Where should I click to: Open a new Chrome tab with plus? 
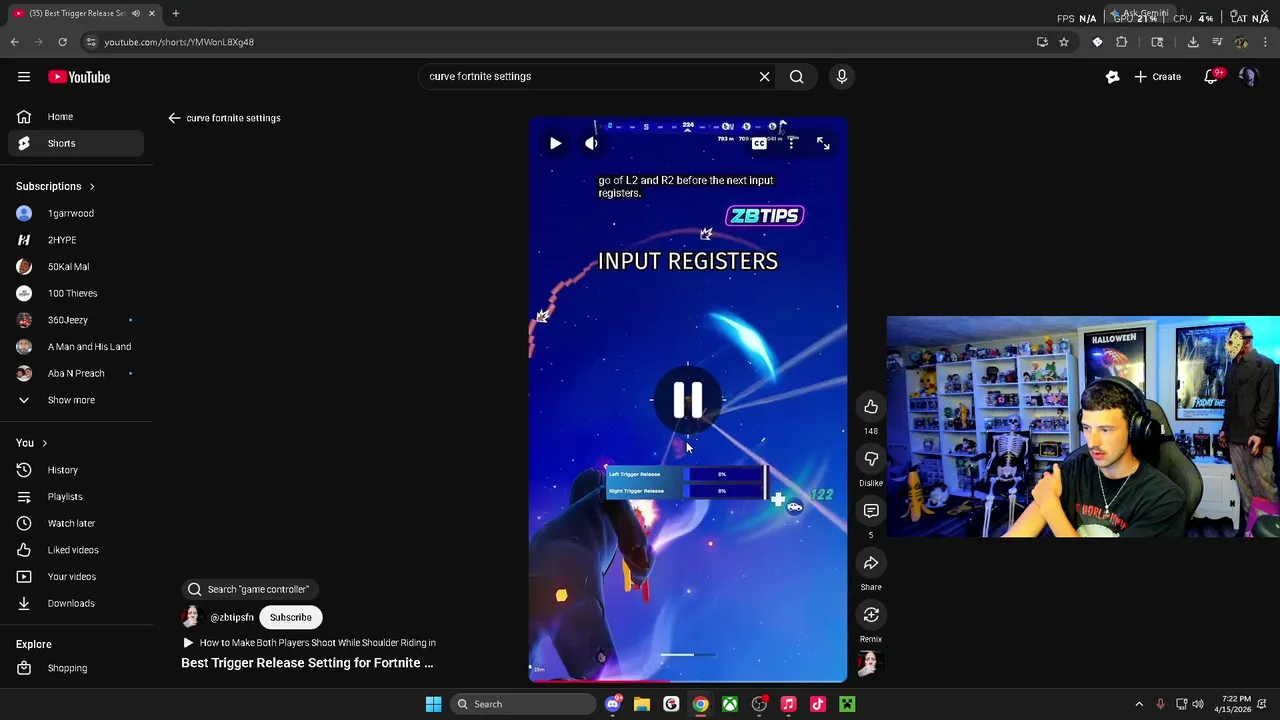click(x=175, y=13)
